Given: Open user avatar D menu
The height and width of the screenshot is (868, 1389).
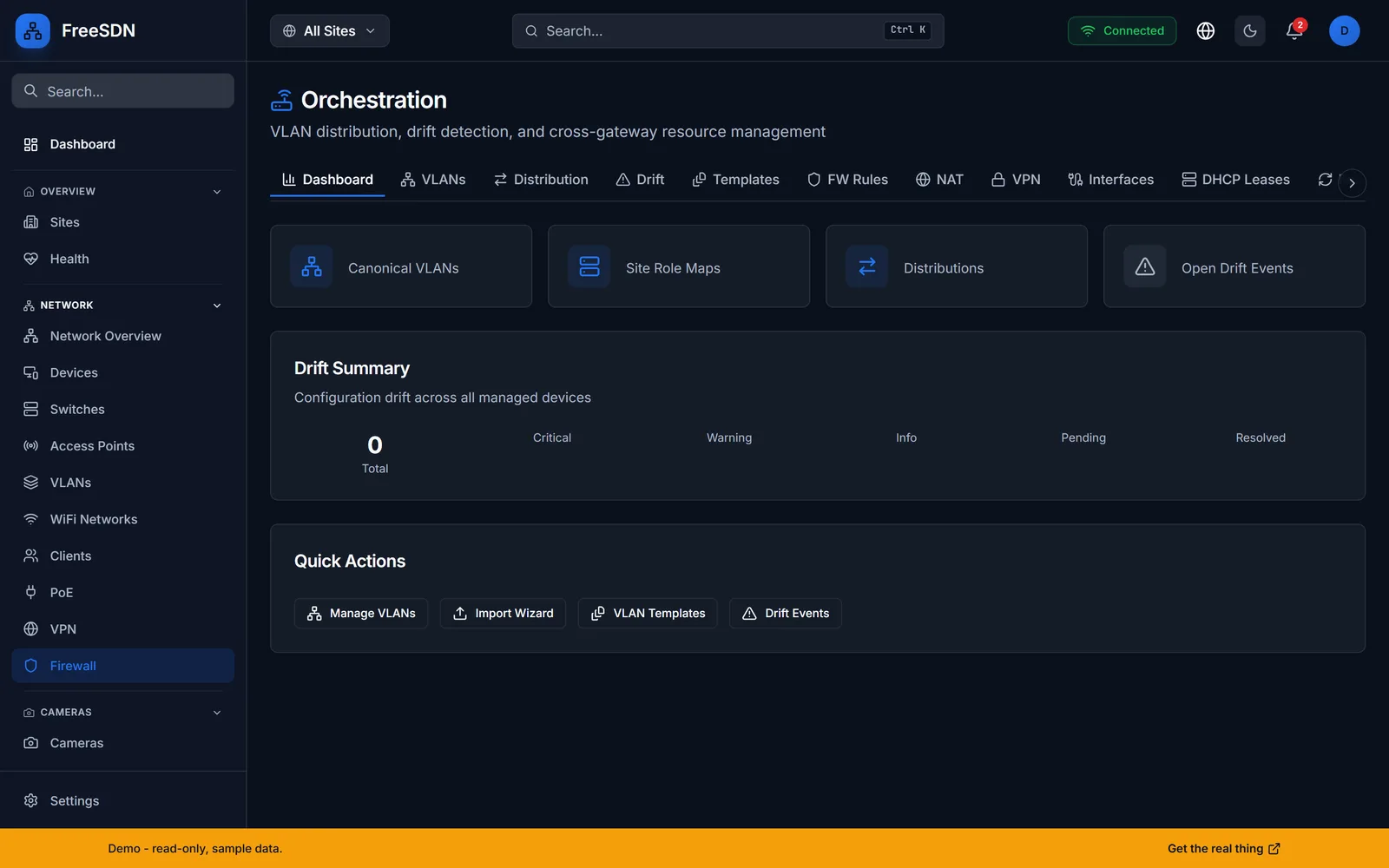Looking at the screenshot, I should pos(1344,30).
